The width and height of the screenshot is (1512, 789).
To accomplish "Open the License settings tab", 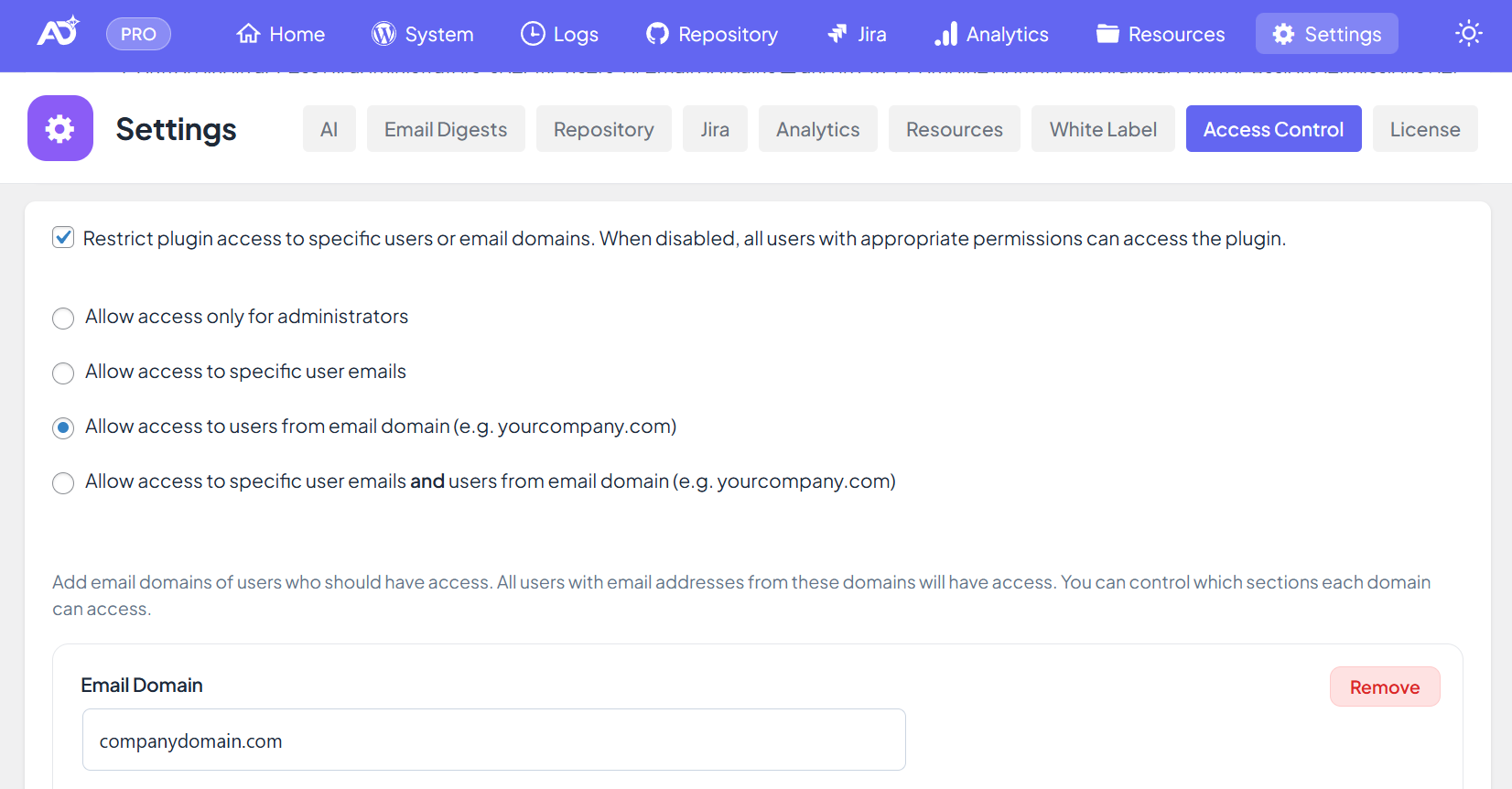I will coord(1424,129).
